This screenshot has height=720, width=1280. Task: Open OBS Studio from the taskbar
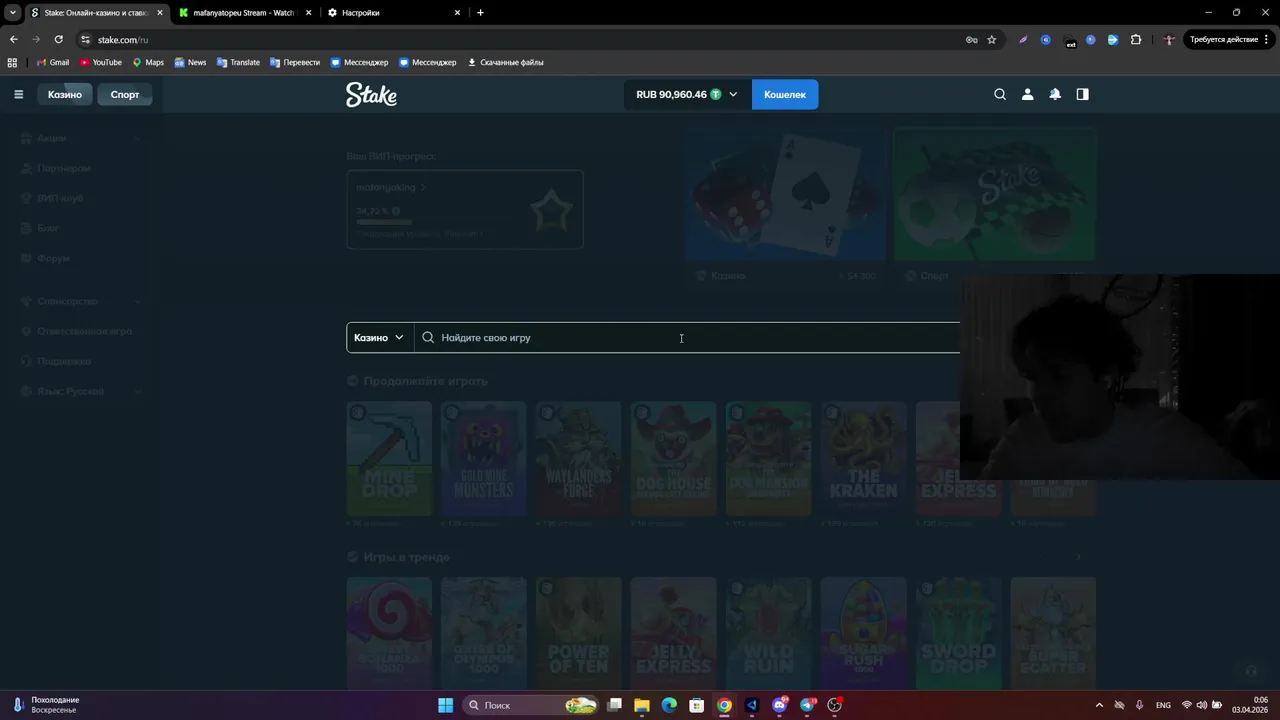point(835,705)
